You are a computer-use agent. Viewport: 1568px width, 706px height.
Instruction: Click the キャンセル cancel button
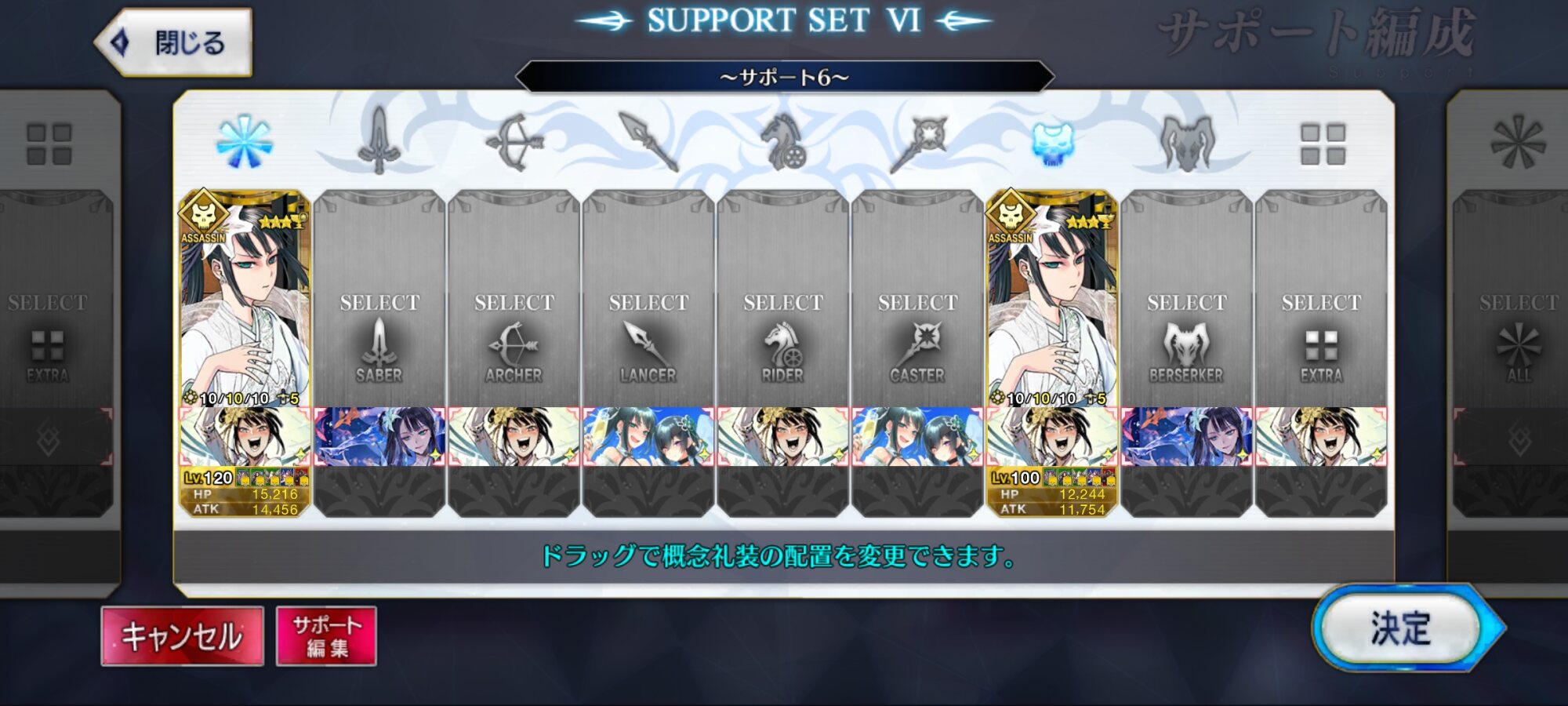(182, 635)
